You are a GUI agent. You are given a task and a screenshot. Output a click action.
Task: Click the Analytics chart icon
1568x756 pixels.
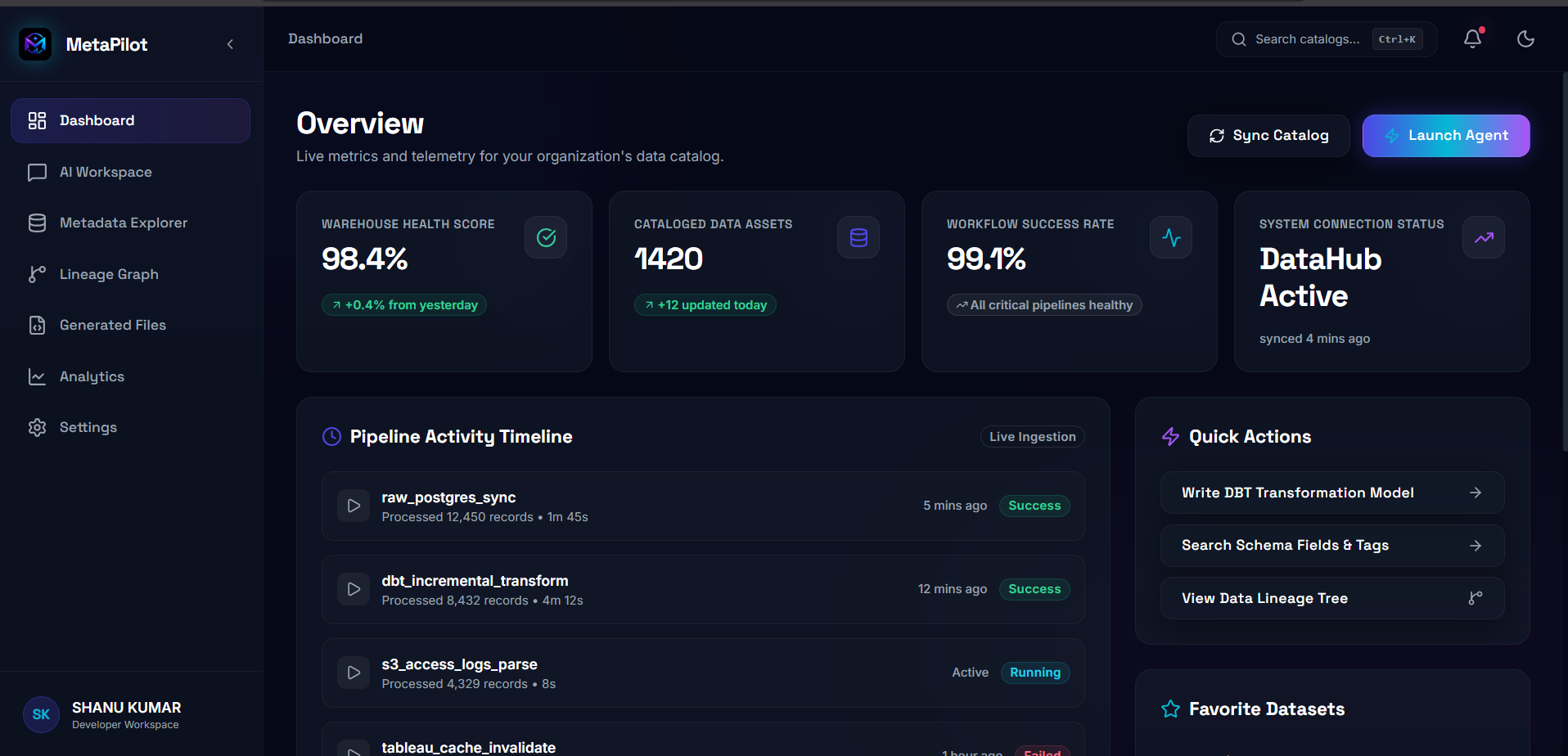(x=37, y=376)
